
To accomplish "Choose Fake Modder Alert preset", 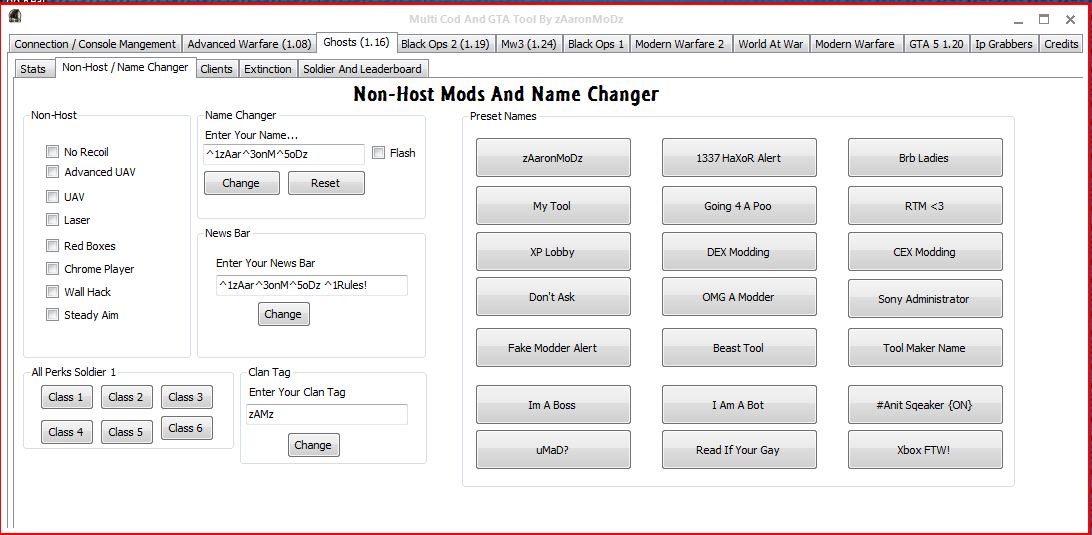I will pos(553,348).
